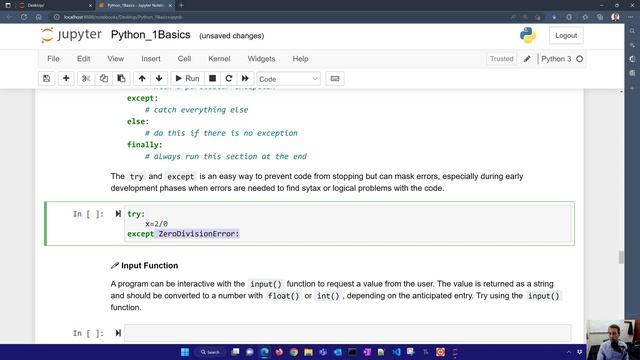Click the Jupyter logo
This screenshot has height=360, width=640.
(71, 35)
